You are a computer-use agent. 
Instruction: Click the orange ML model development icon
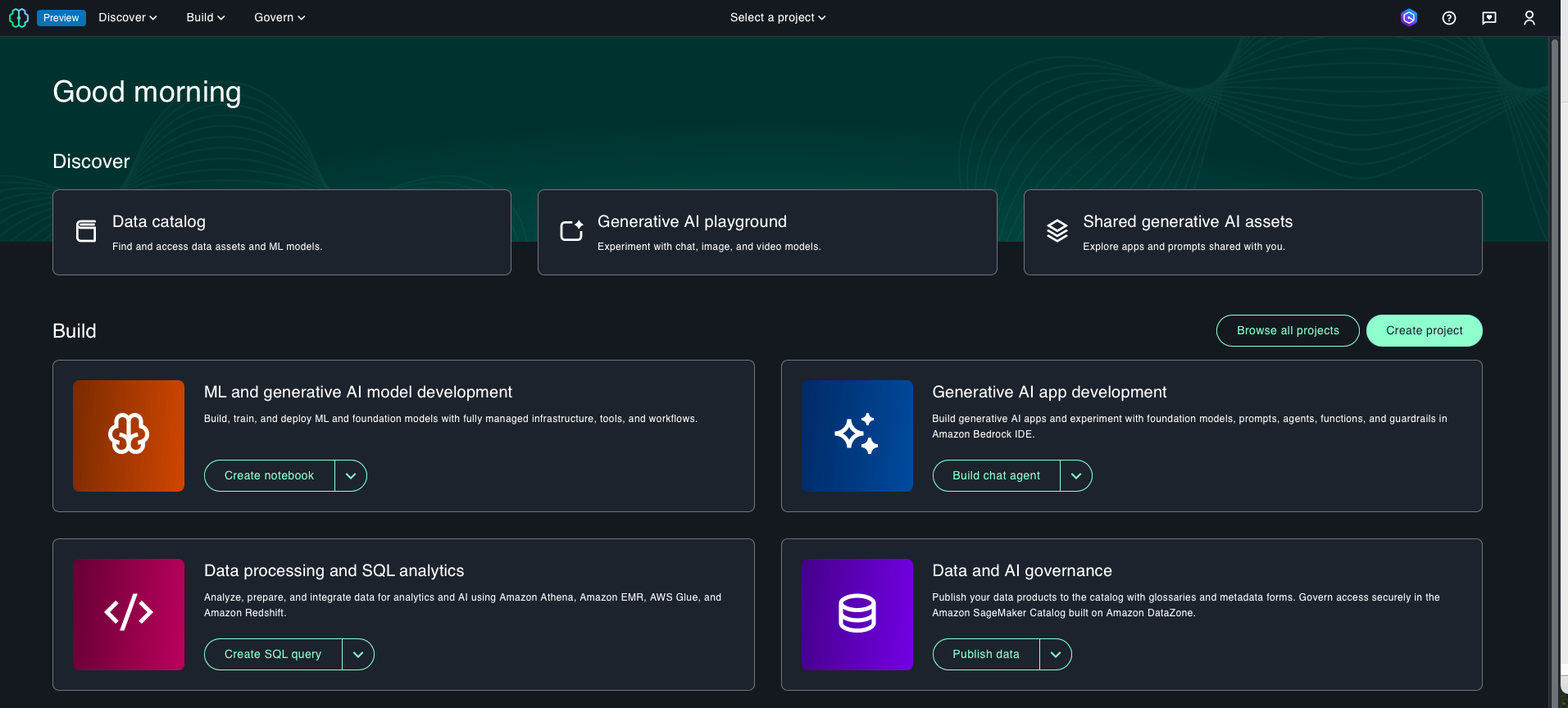pos(129,435)
